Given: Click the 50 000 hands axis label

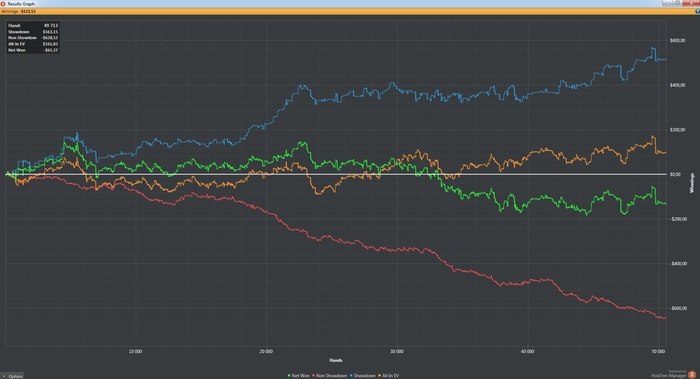Looking at the screenshot, I should point(658,351).
